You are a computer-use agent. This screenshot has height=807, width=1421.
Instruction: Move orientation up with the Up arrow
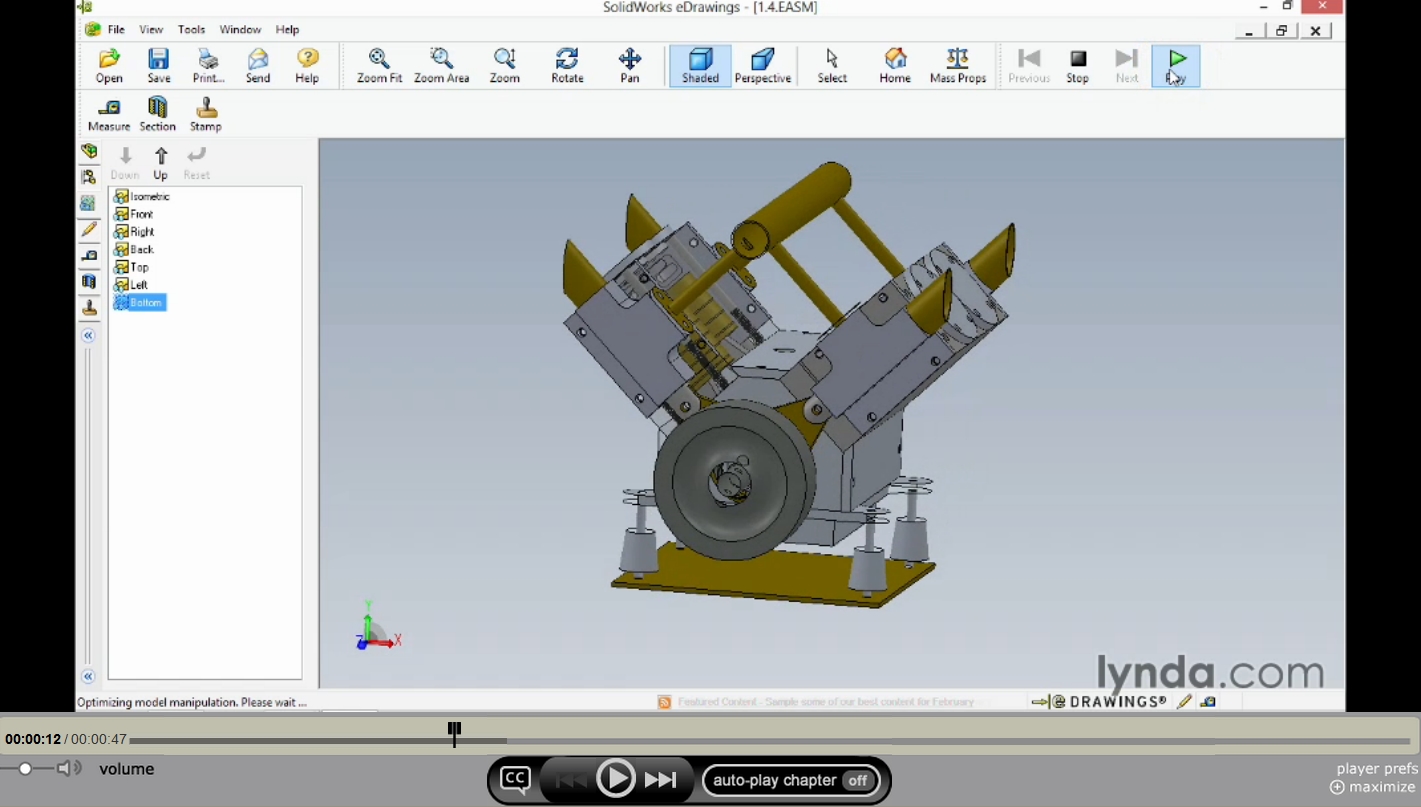pos(161,162)
